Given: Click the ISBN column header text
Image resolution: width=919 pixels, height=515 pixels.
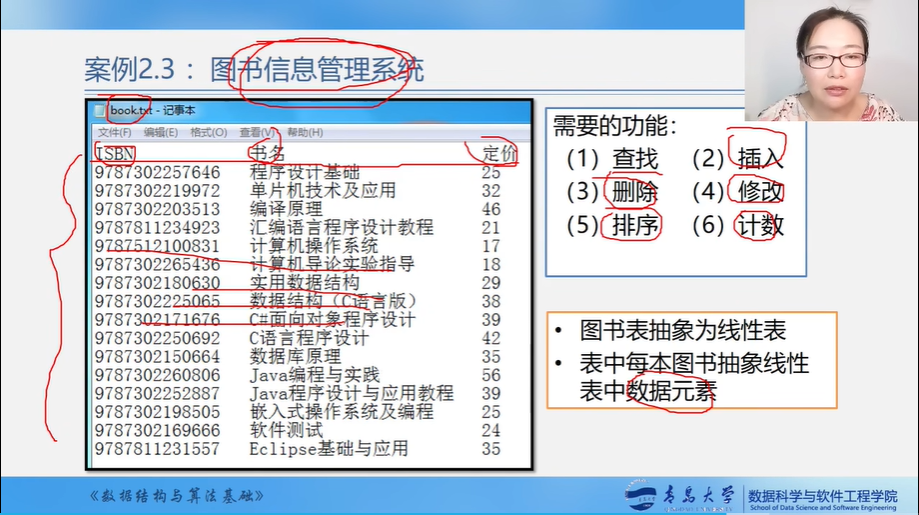Looking at the screenshot, I should pos(114,153).
